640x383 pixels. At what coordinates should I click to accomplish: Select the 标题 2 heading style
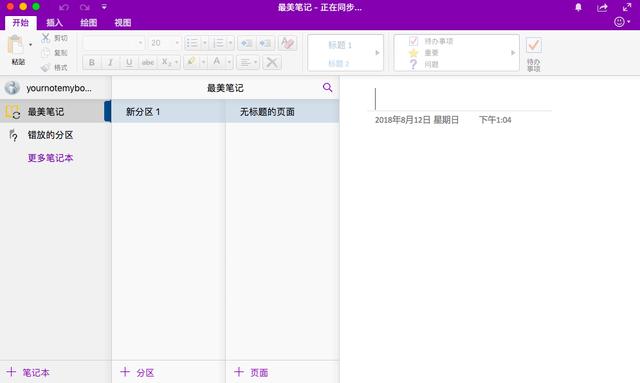click(339, 64)
